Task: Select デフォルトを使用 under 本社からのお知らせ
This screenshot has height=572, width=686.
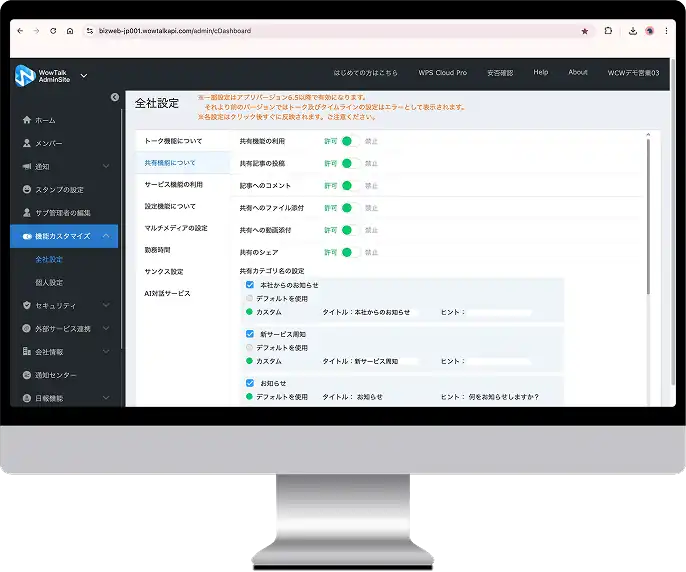Action: (249, 298)
